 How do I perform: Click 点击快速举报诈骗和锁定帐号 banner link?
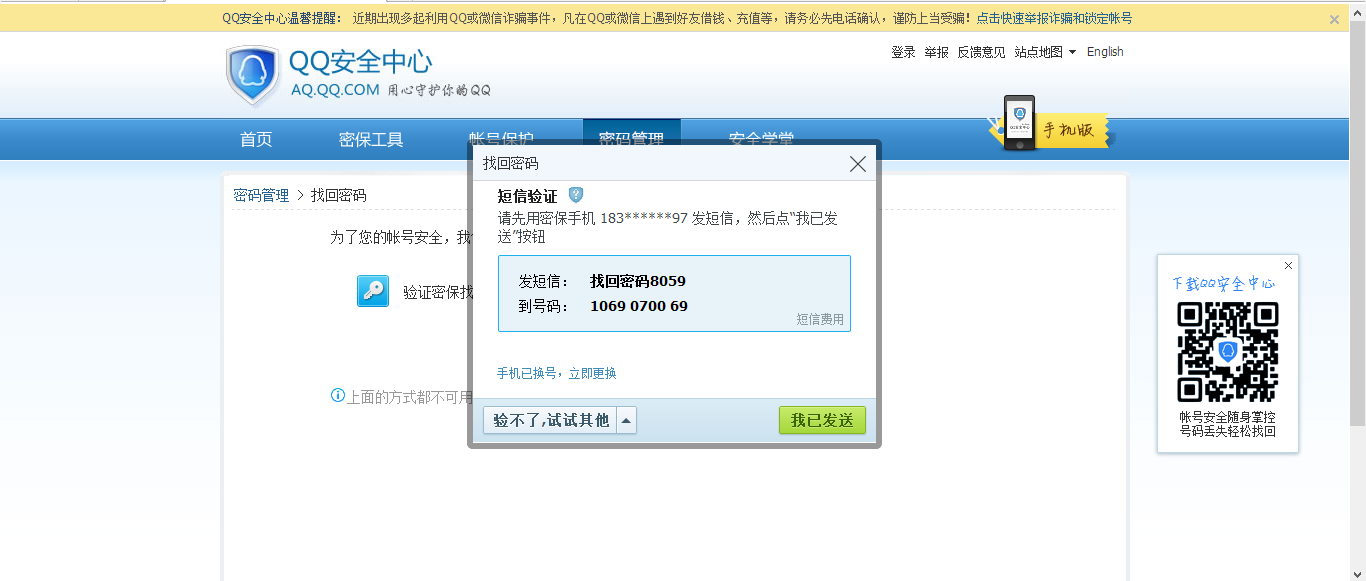[1054, 18]
